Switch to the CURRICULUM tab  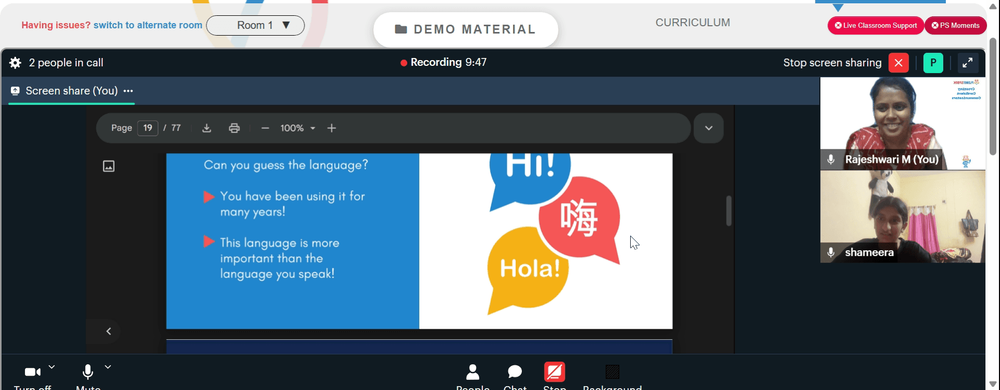(693, 23)
